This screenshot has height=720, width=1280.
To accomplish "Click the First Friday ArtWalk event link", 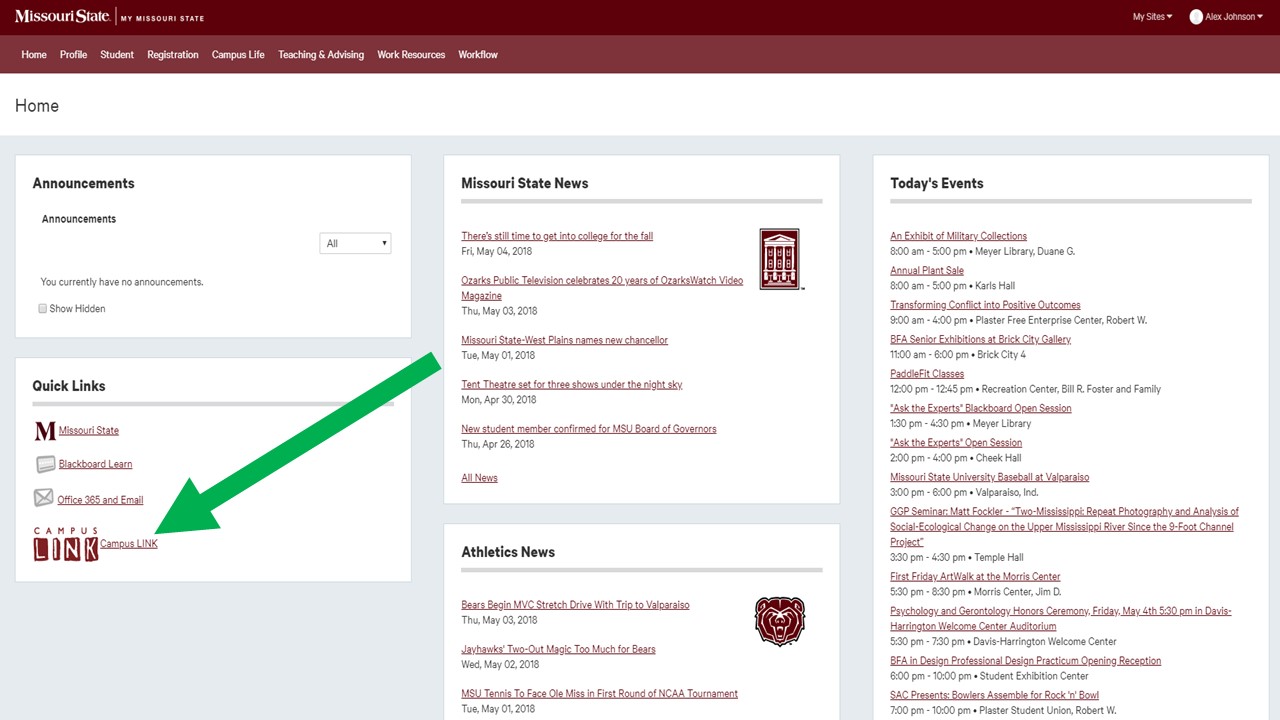I will [975, 576].
